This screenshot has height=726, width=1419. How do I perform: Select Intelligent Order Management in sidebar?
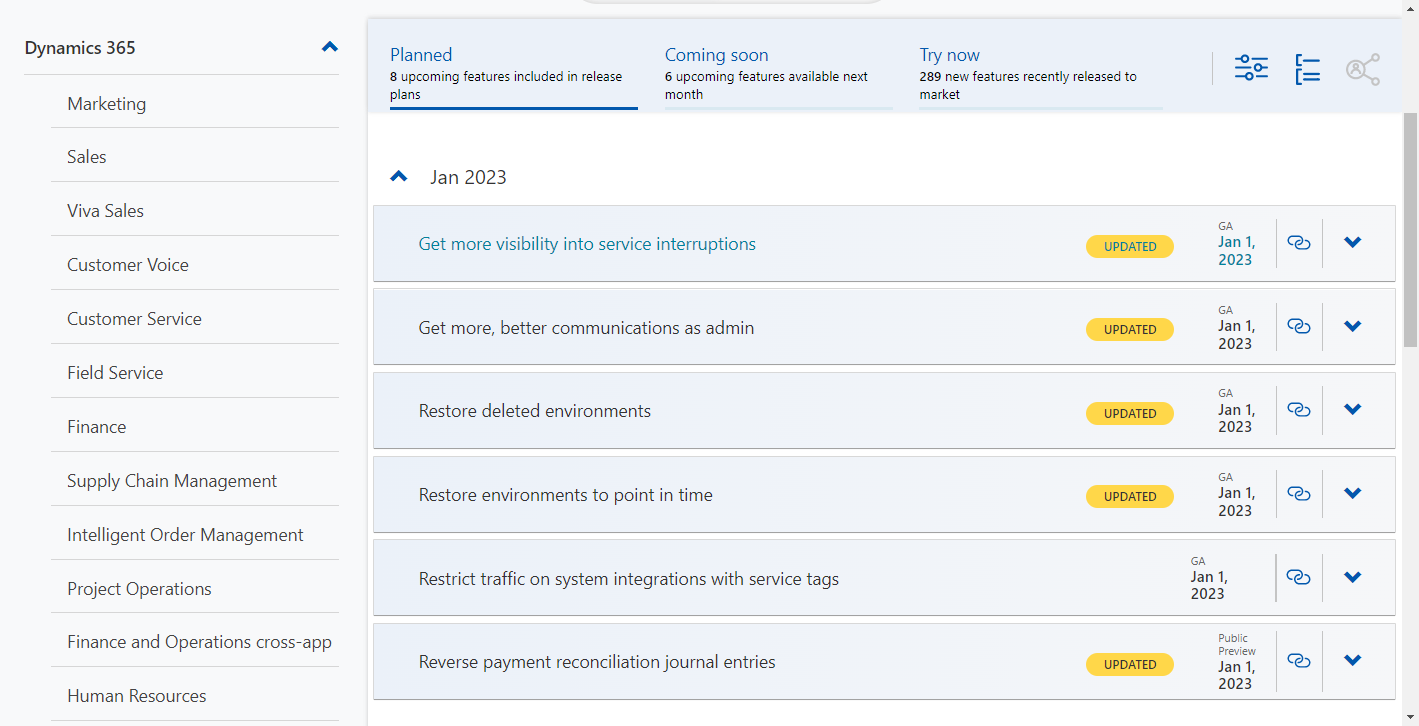(184, 534)
